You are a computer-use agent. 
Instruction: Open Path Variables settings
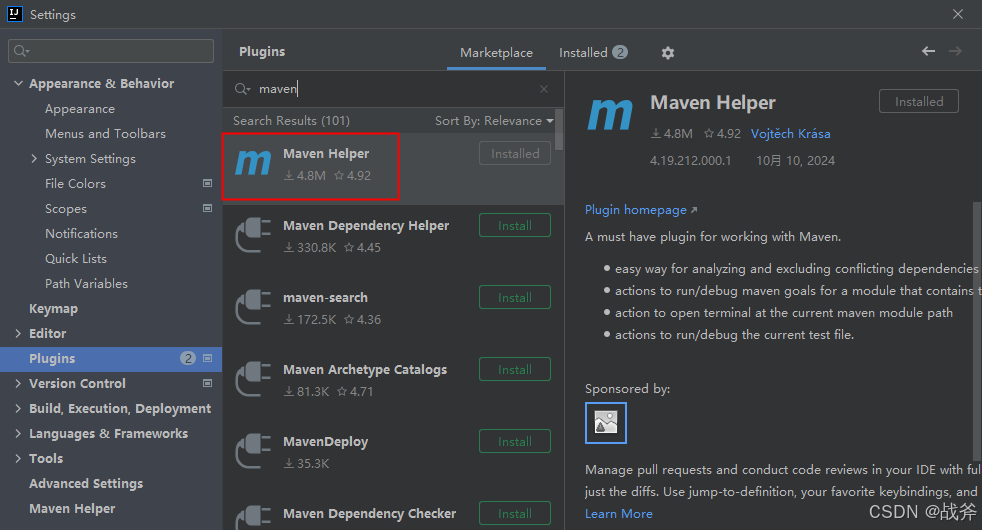(86, 284)
